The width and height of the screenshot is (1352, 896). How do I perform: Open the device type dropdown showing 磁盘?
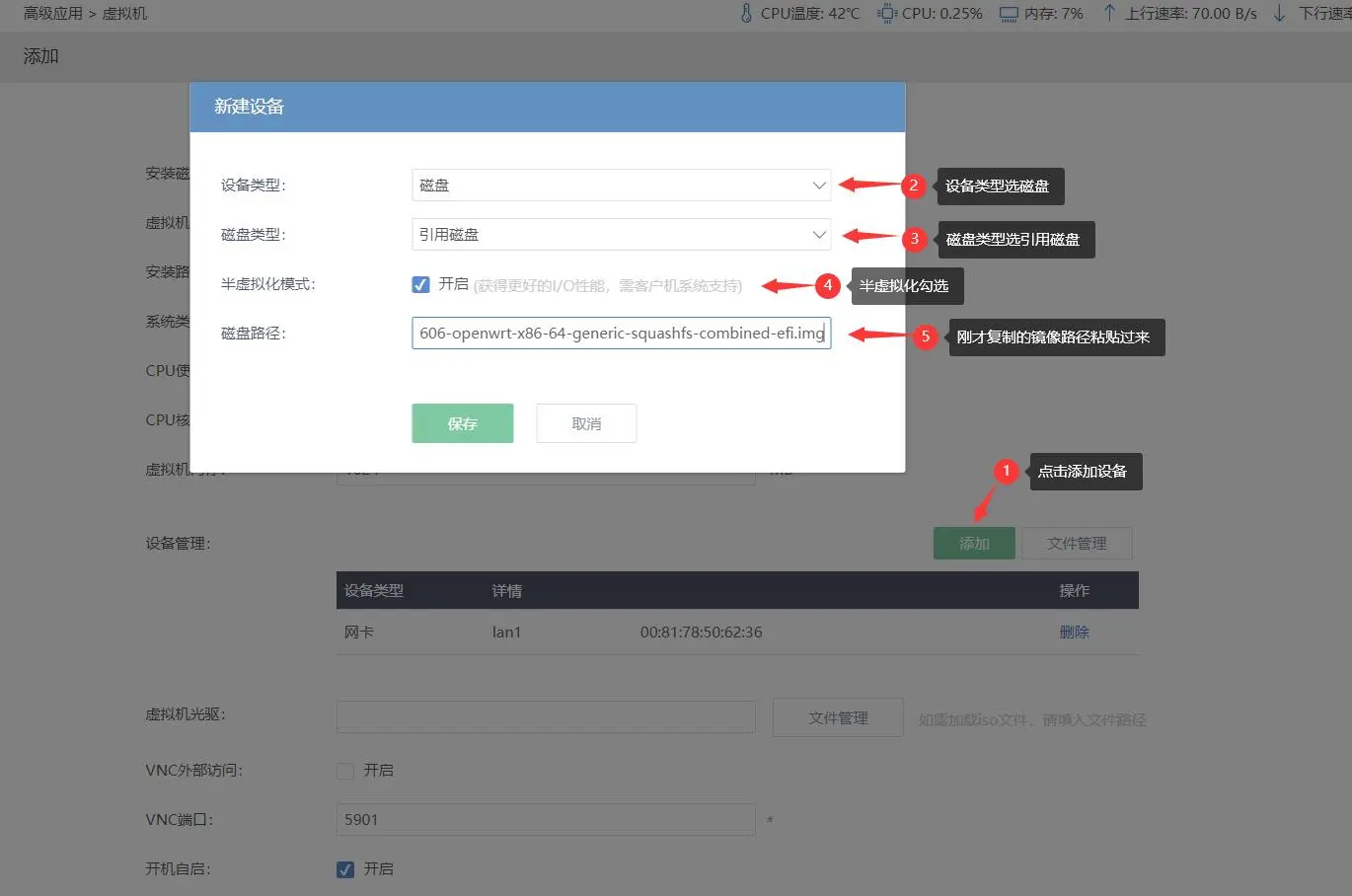(621, 186)
